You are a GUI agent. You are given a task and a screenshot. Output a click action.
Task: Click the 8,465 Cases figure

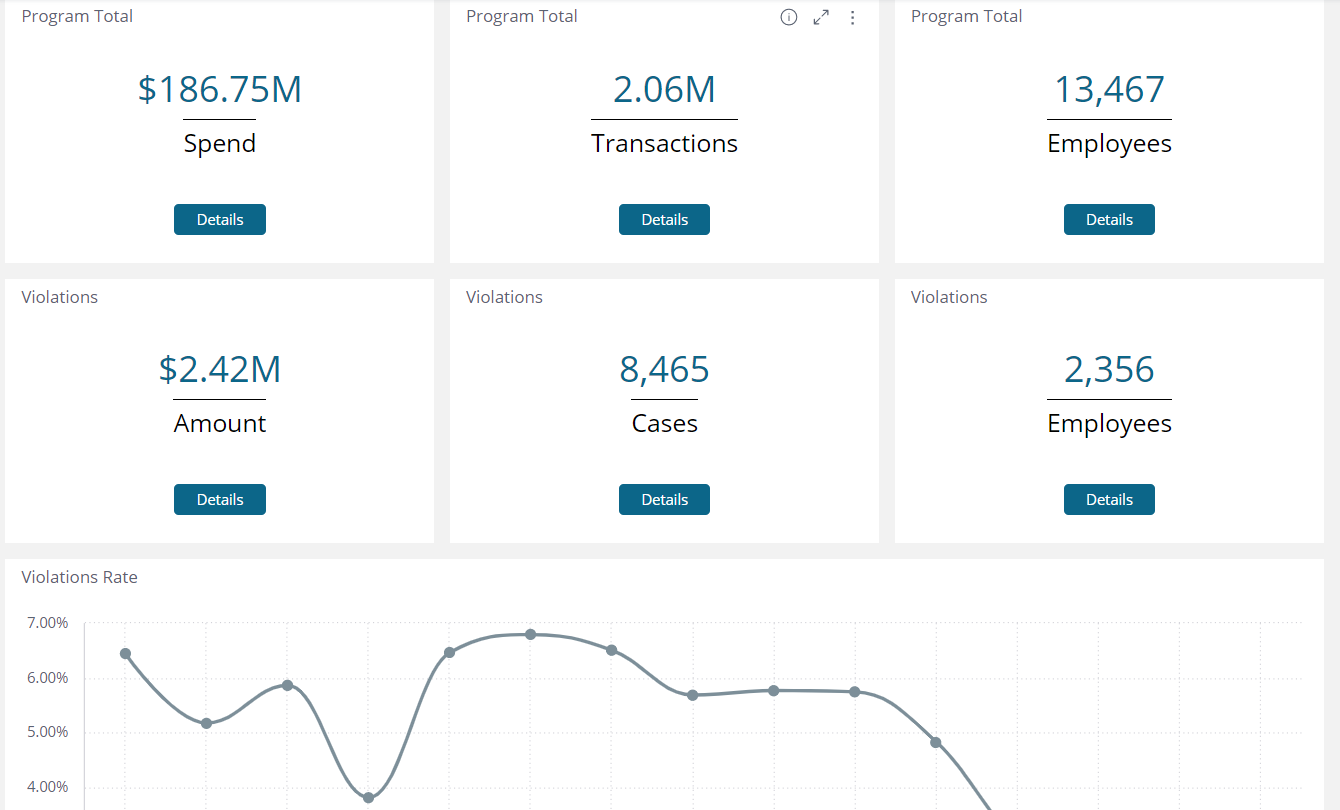point(664,369)
